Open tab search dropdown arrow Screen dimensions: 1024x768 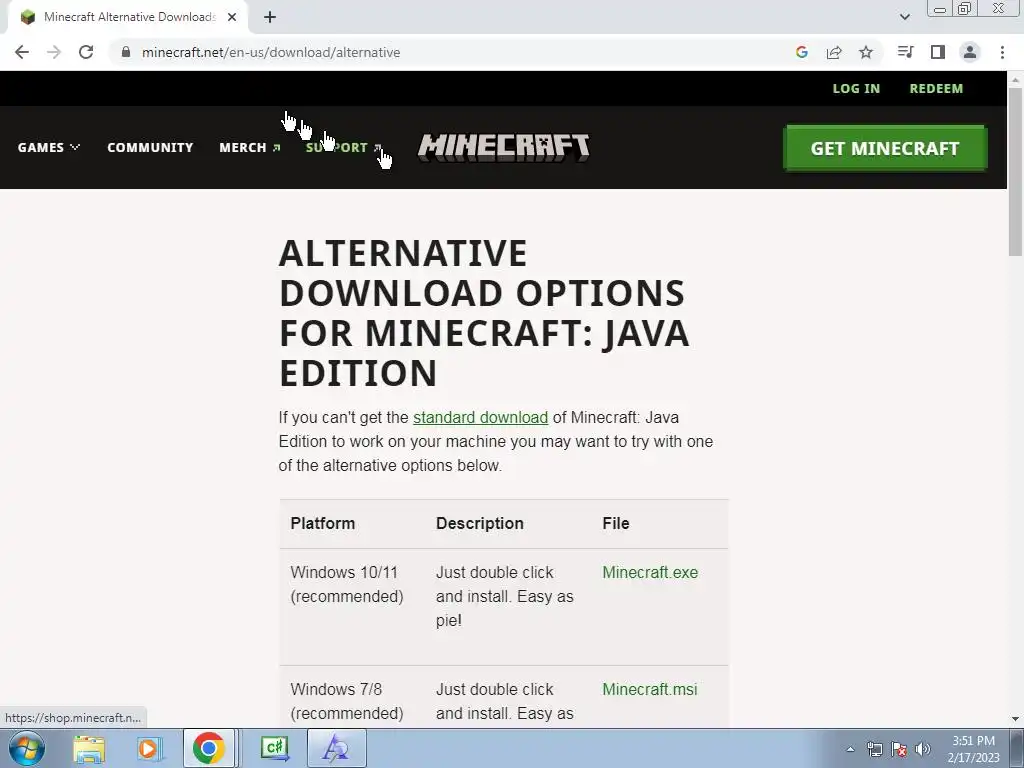click(x=904, y=17)
